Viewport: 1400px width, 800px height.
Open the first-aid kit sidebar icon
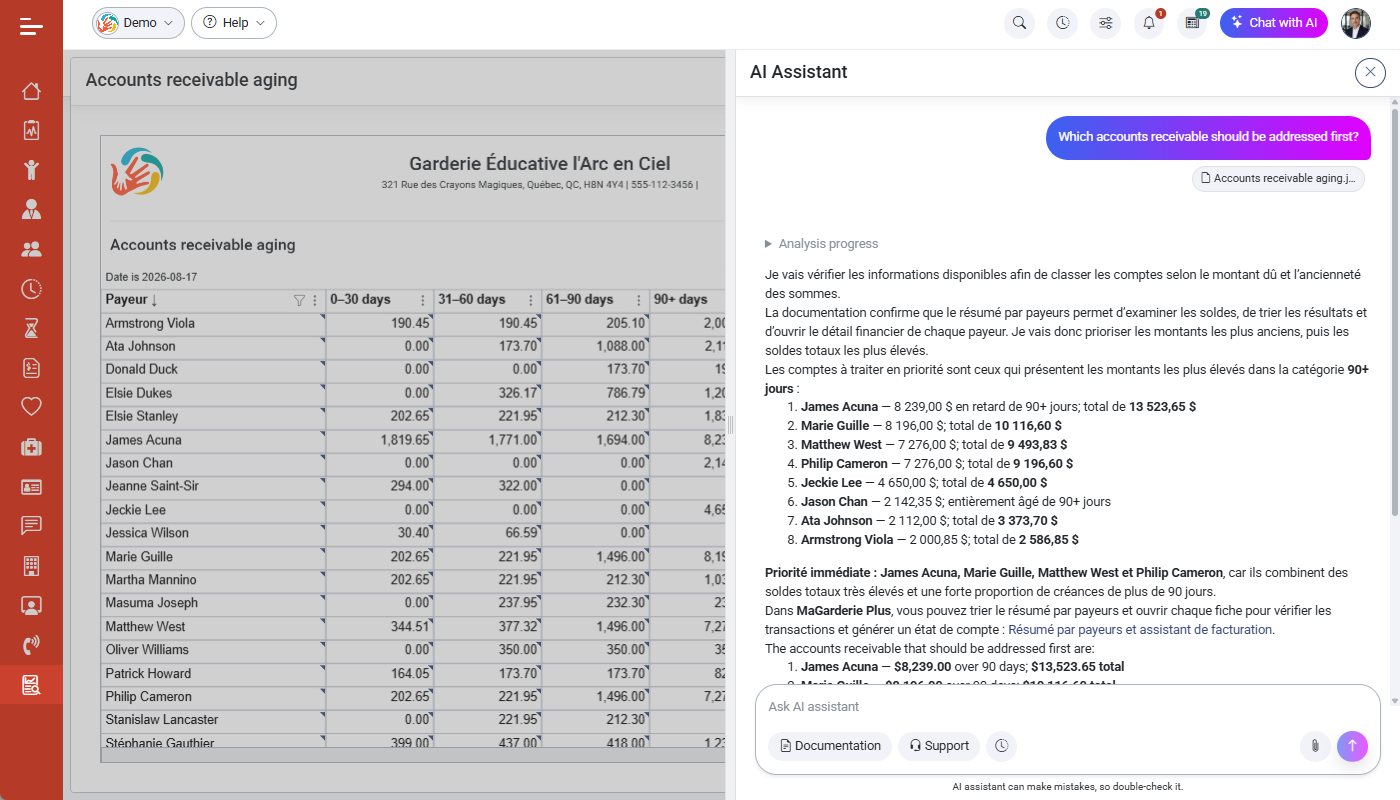tap(31, 447)
